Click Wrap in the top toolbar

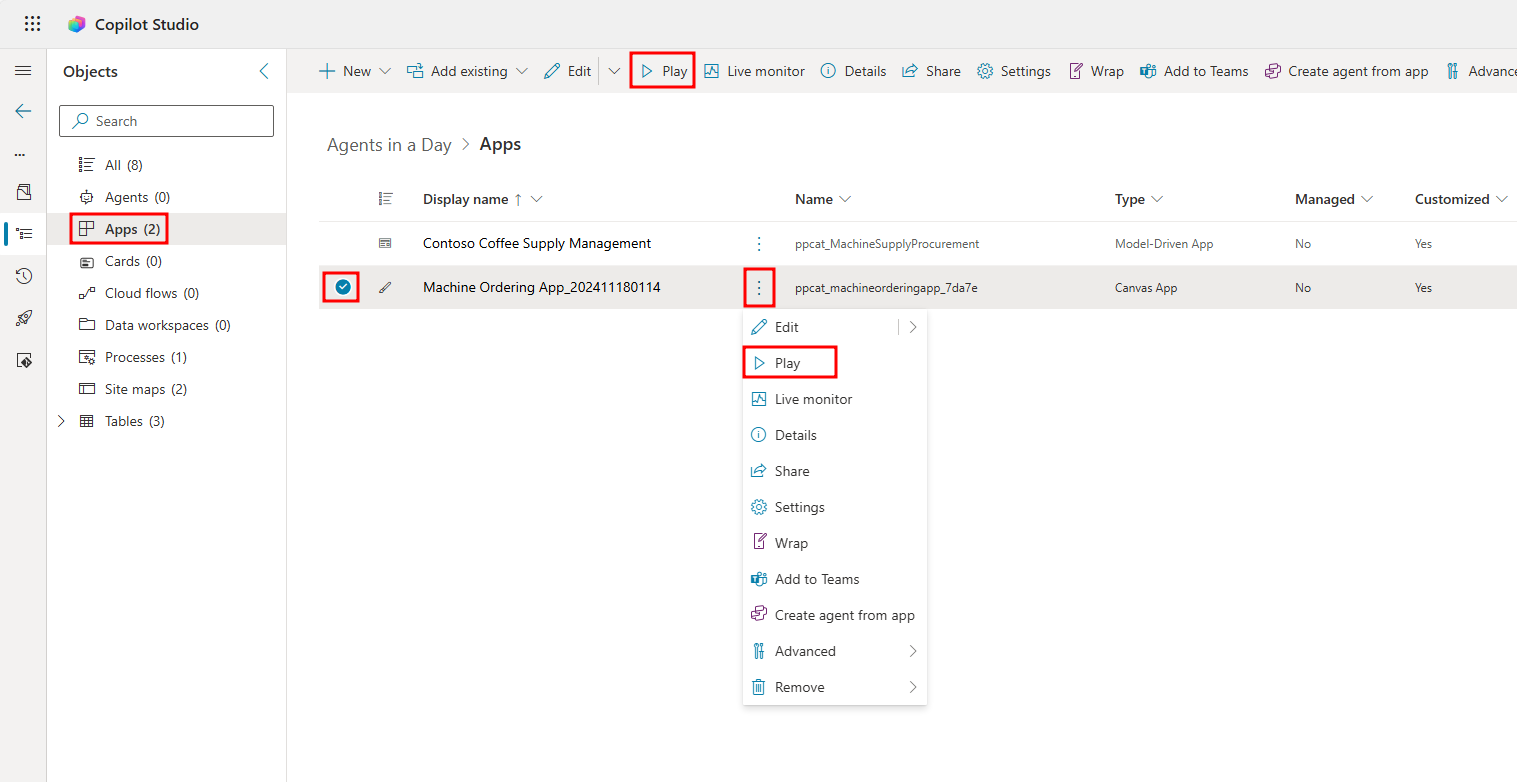[1096, 71]
